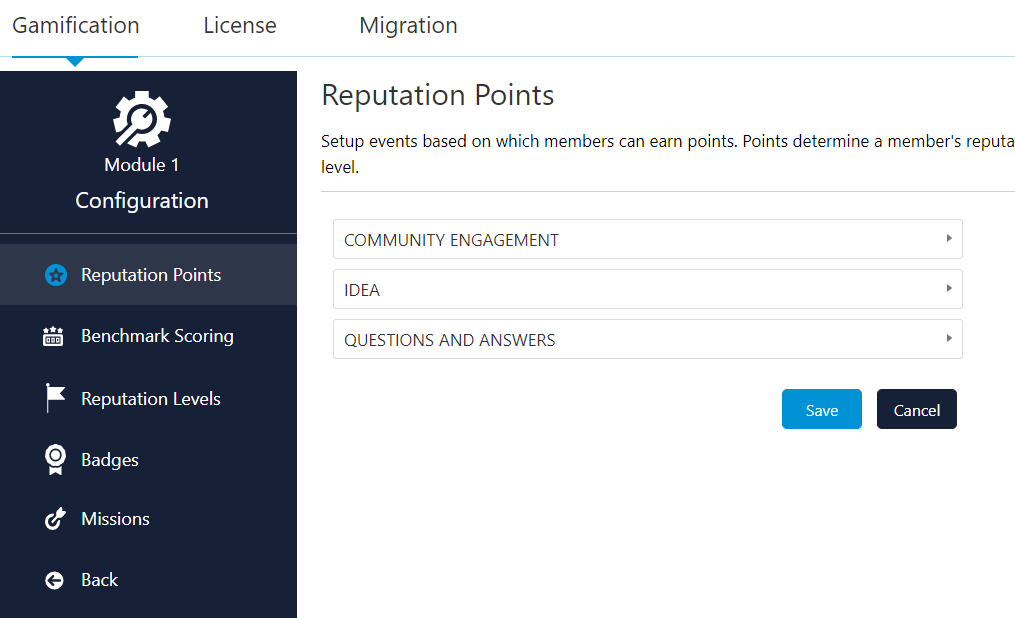Expand the COMMUNITY ENGAGEMENT section
The width and height of the screenshot is (1015, 618).
[647, 239]
